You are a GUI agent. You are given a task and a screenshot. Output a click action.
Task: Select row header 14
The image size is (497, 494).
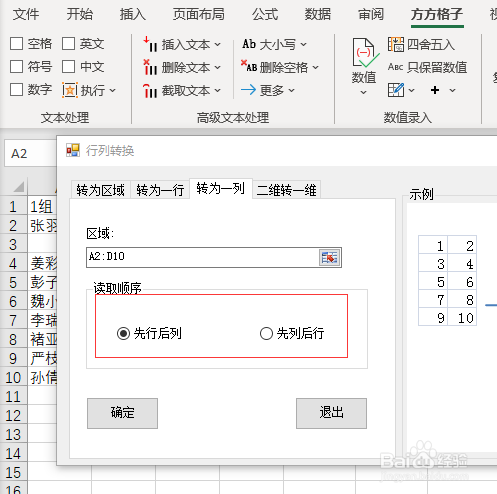click(13, 454)
